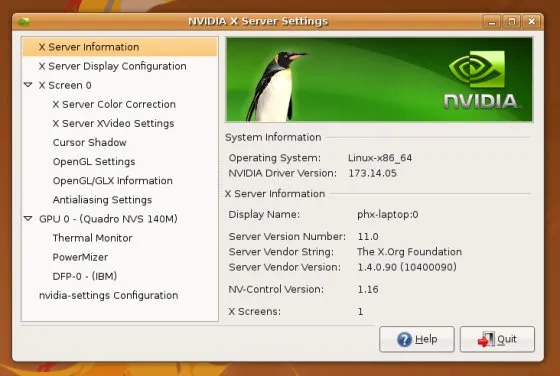Click the System Information section heading
Screen dimensions: 560x376
point(273,137)
